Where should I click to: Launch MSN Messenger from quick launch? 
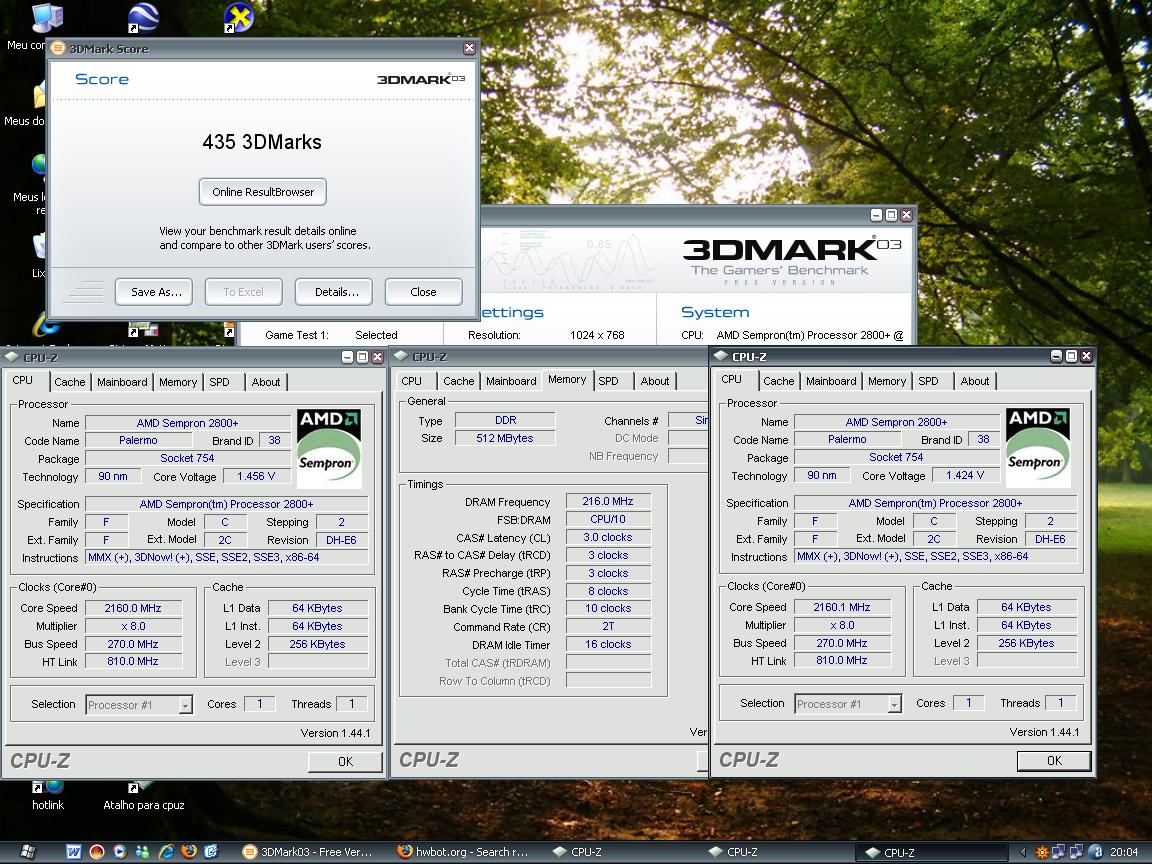click(x=143, y=852)
